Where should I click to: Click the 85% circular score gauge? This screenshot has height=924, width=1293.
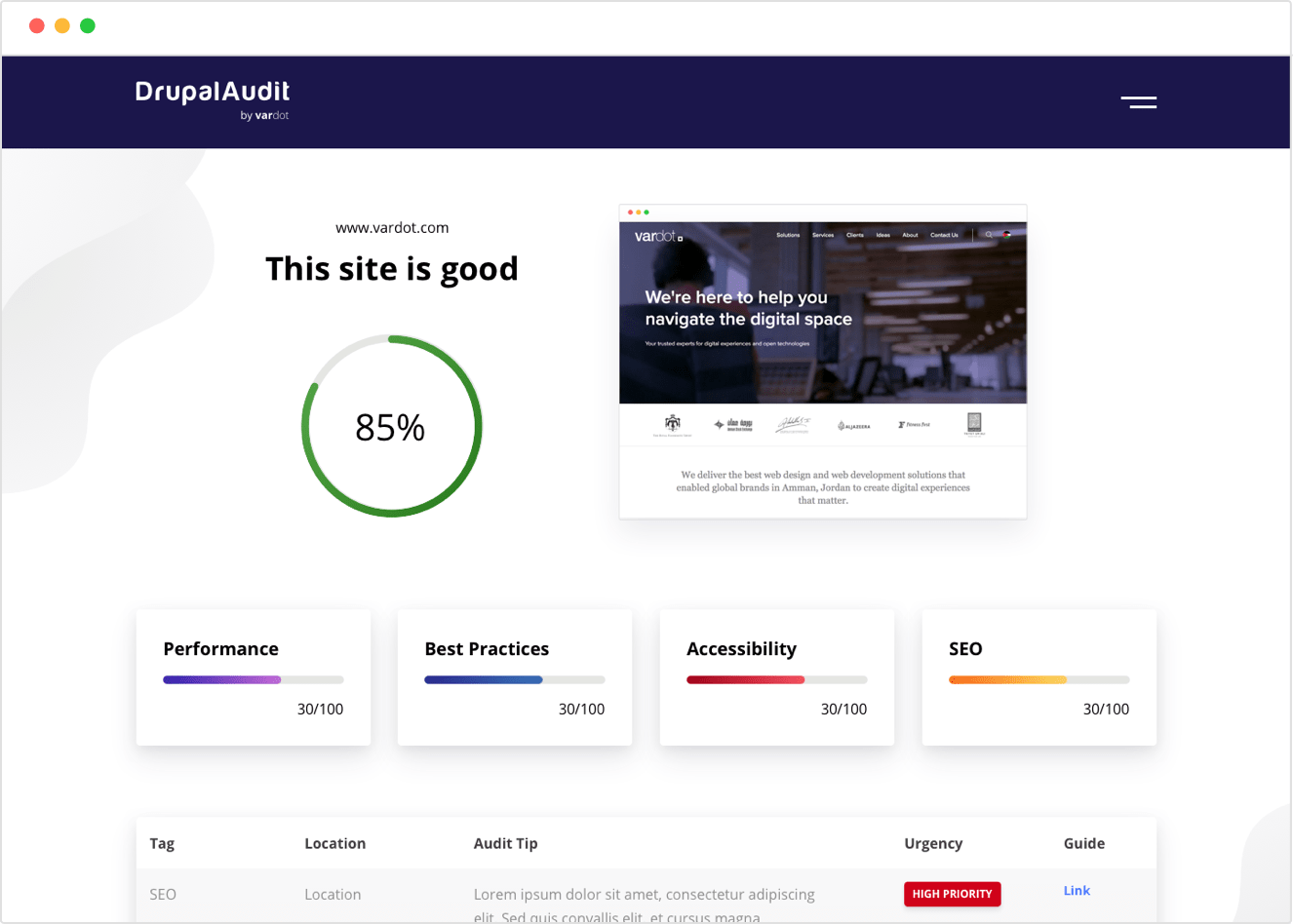click(391, 426)
